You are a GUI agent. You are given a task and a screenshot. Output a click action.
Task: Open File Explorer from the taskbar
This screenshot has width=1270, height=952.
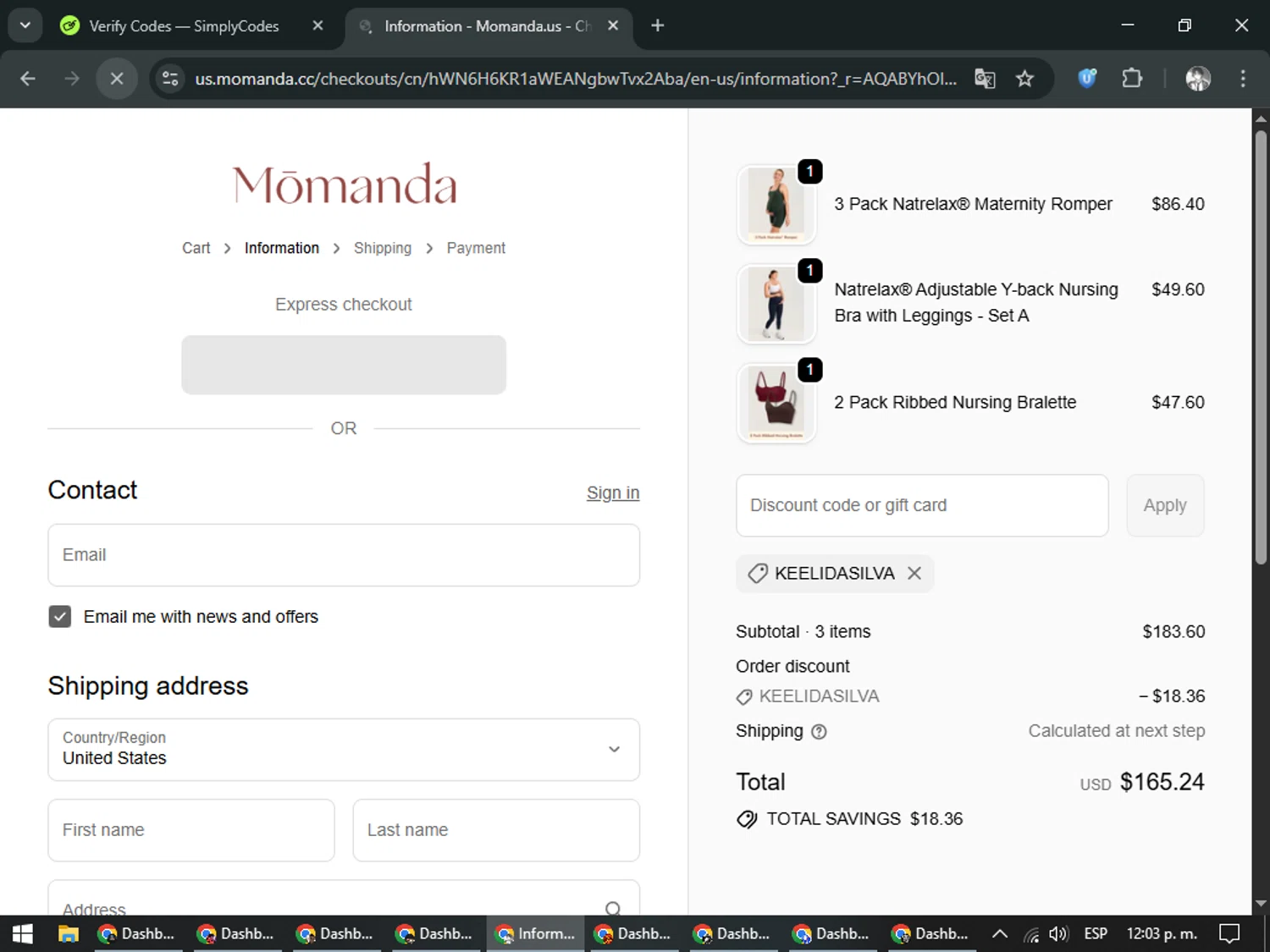(68, 933)
